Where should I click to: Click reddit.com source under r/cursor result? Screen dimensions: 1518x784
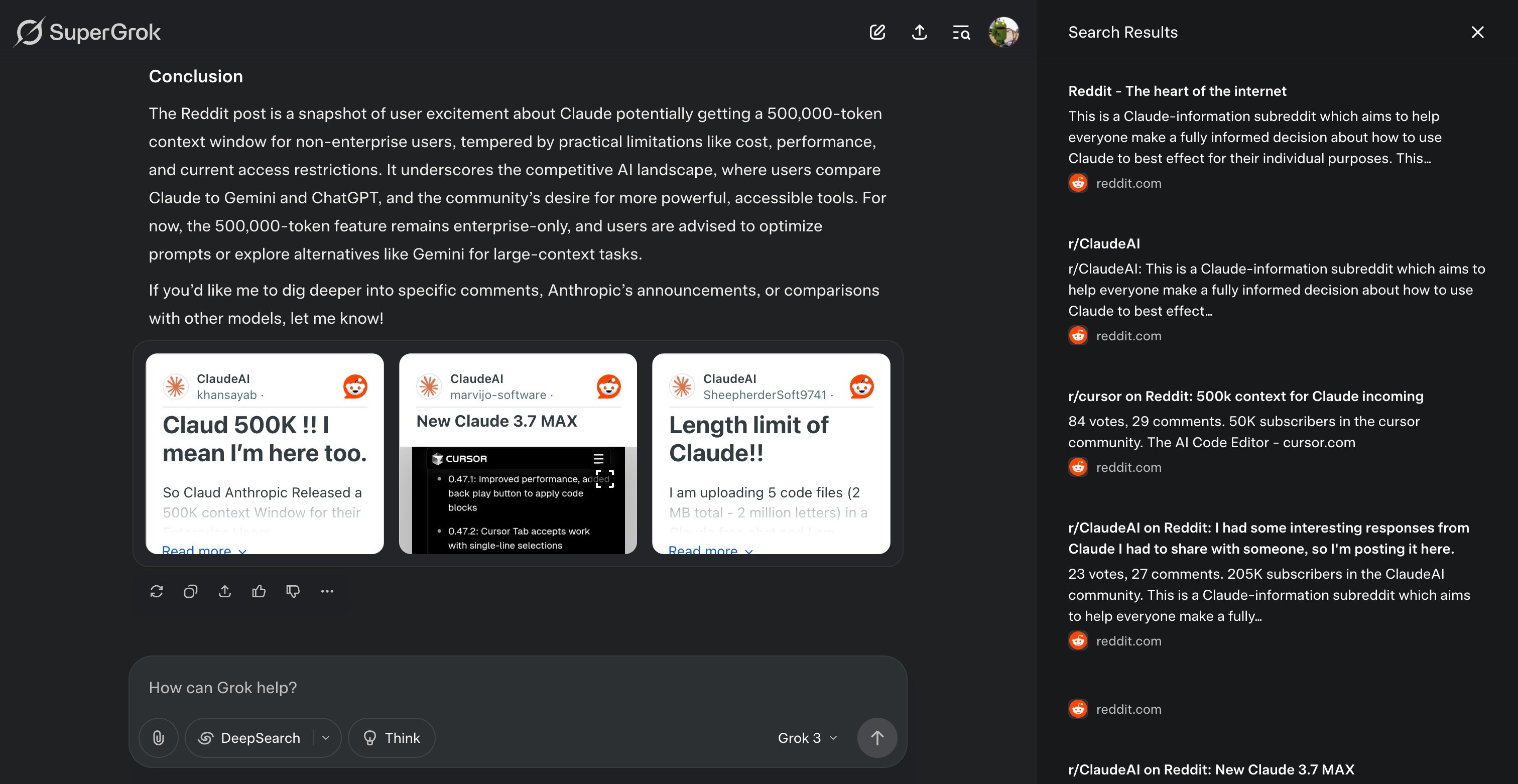[1115, 467]
